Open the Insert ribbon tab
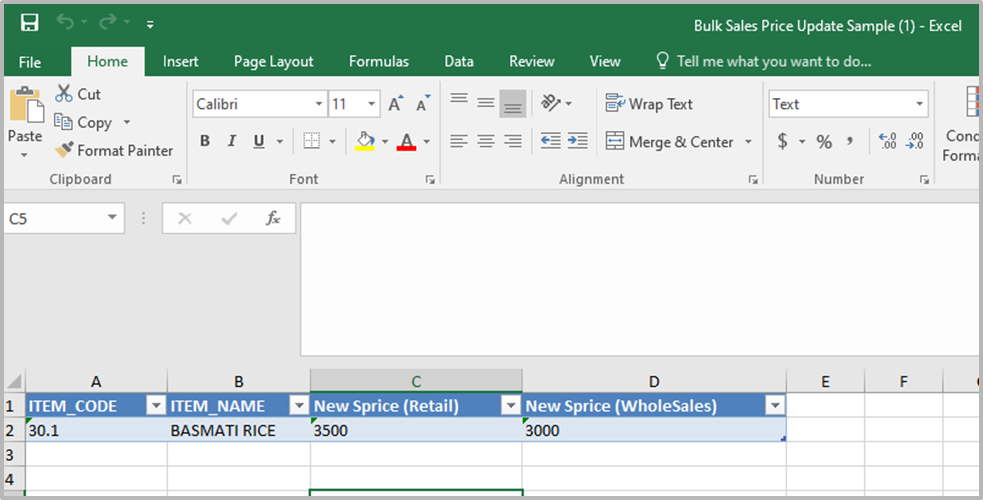 coord(181,61)
